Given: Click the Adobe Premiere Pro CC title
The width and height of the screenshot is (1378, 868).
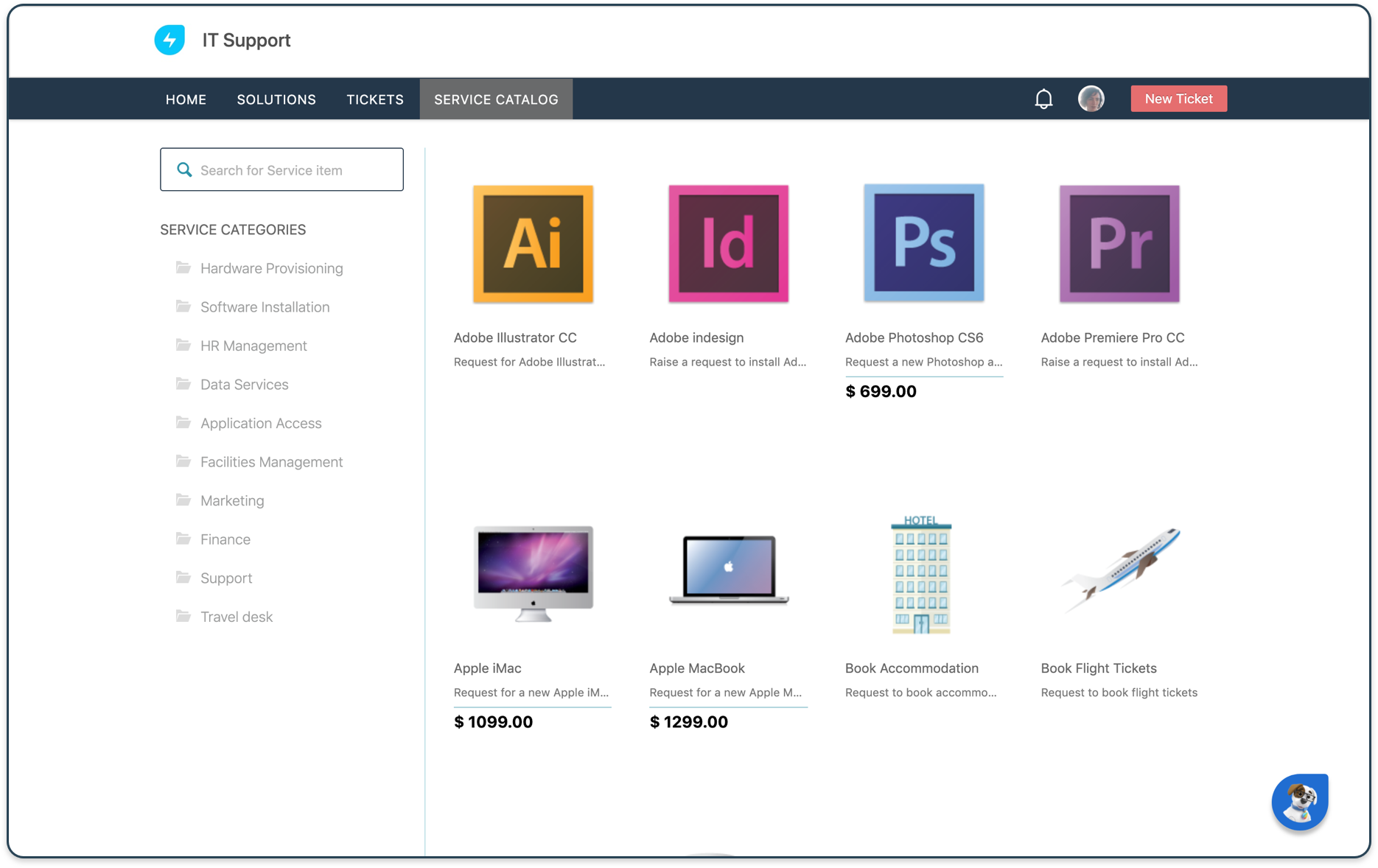Looking at the screenshot, I should point(1112,337).
